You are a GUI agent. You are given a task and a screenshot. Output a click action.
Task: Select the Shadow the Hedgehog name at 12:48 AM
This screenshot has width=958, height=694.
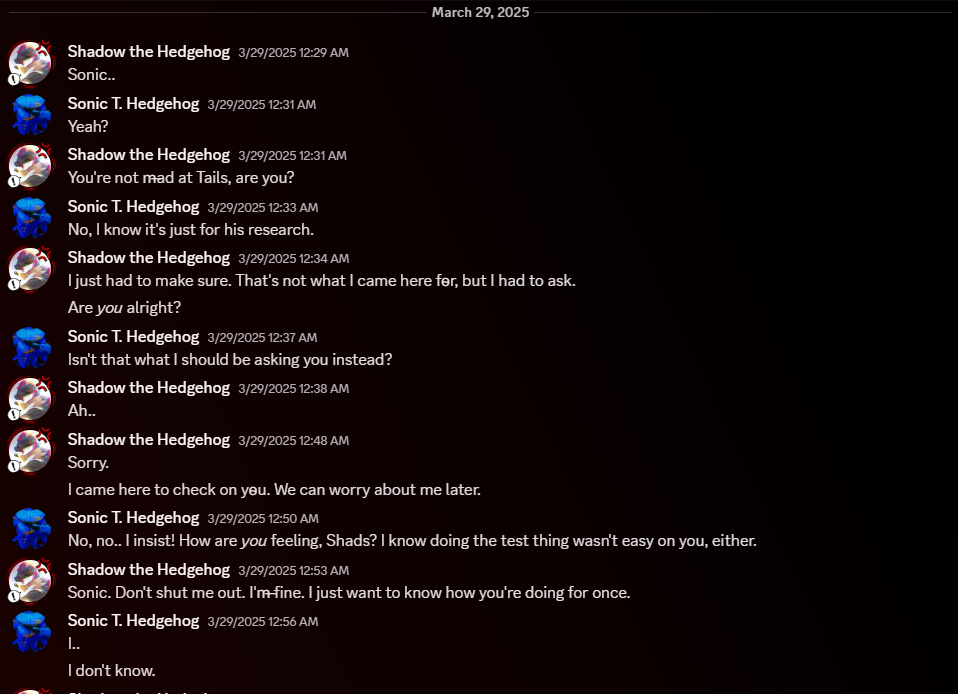coord(148,439)
